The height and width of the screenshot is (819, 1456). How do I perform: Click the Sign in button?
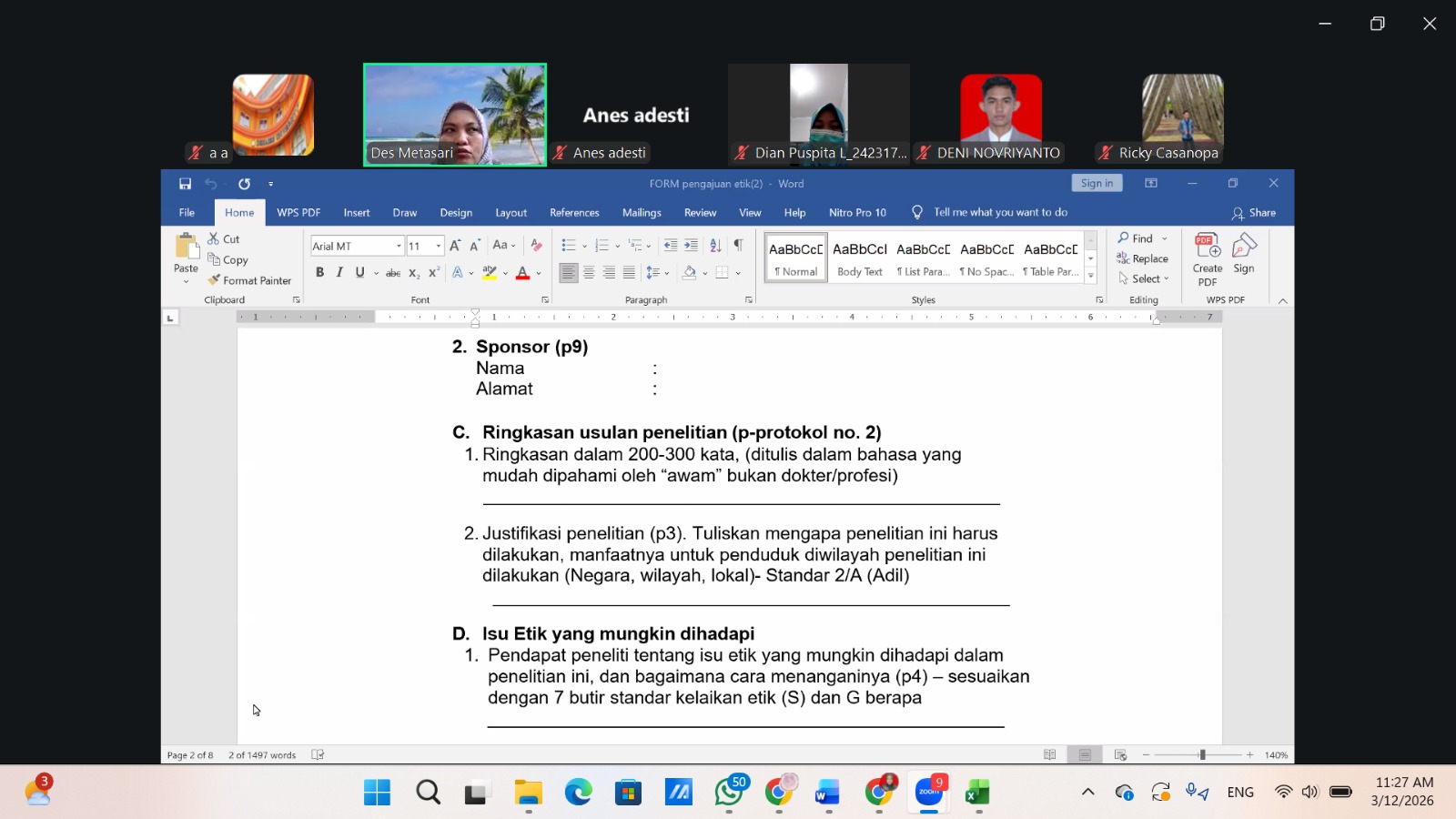click(x=1097, y=183)
